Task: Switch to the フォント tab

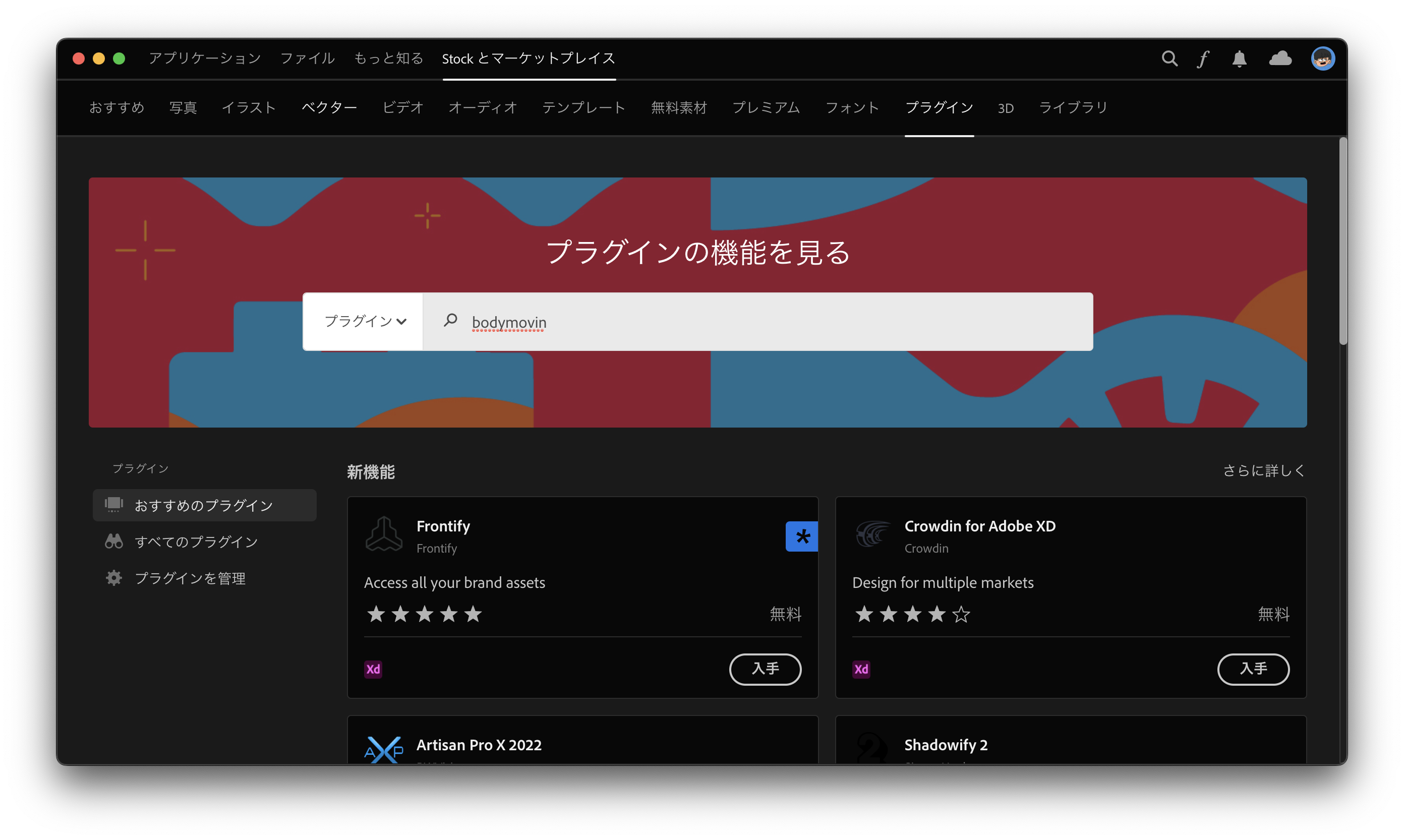Action: 852,107
